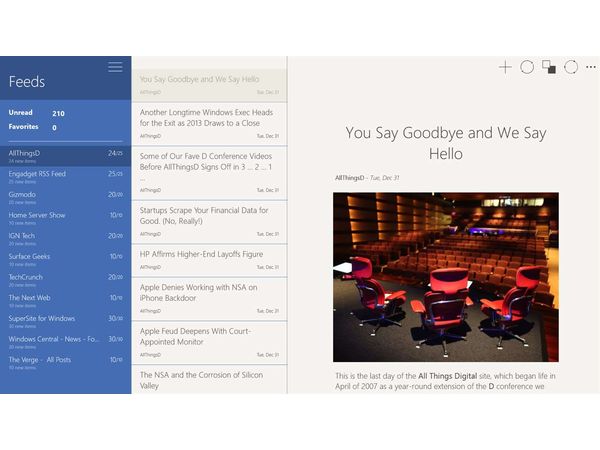Open 'Some of Our Fave D Conference Videos' article
Screen dimensions: 600x450
pyautogui.click(x=209, y=173)
